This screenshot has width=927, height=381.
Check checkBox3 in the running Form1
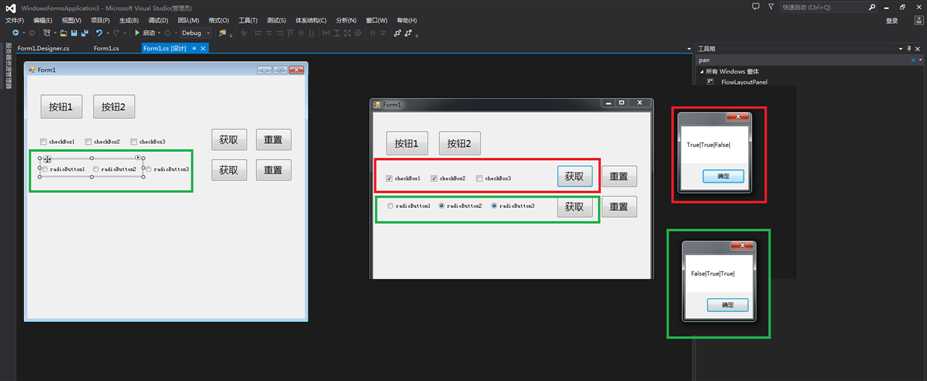click(x=479, y=178)
